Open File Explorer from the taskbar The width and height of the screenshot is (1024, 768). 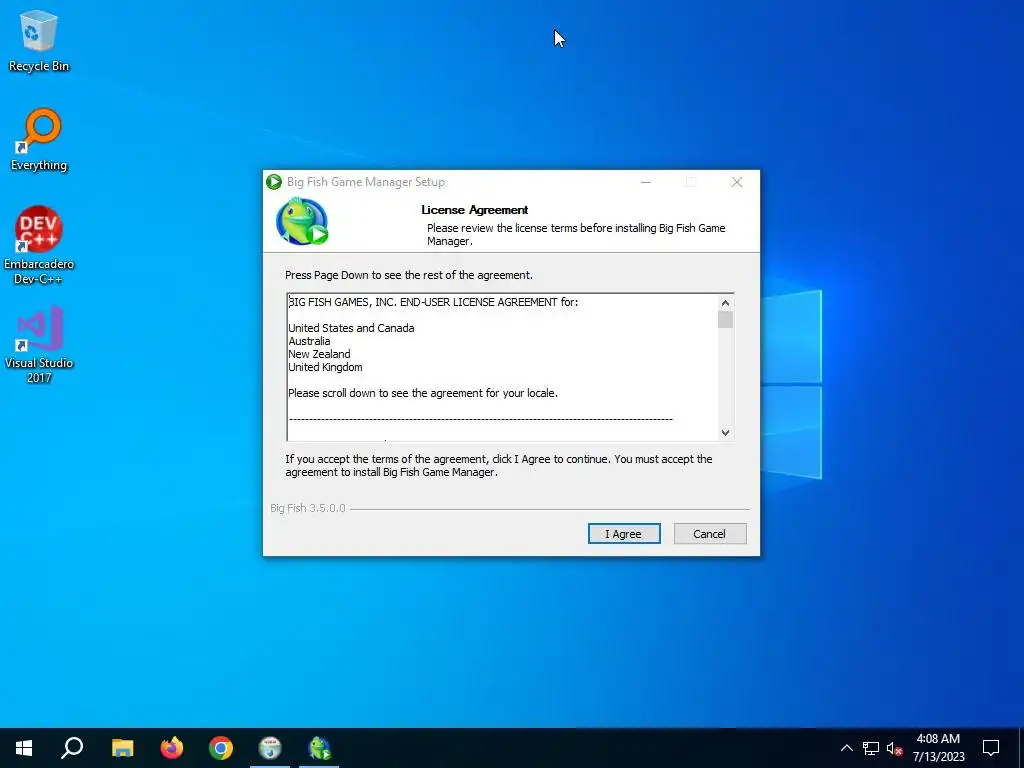pyautogui.click(x=122, y=748)
